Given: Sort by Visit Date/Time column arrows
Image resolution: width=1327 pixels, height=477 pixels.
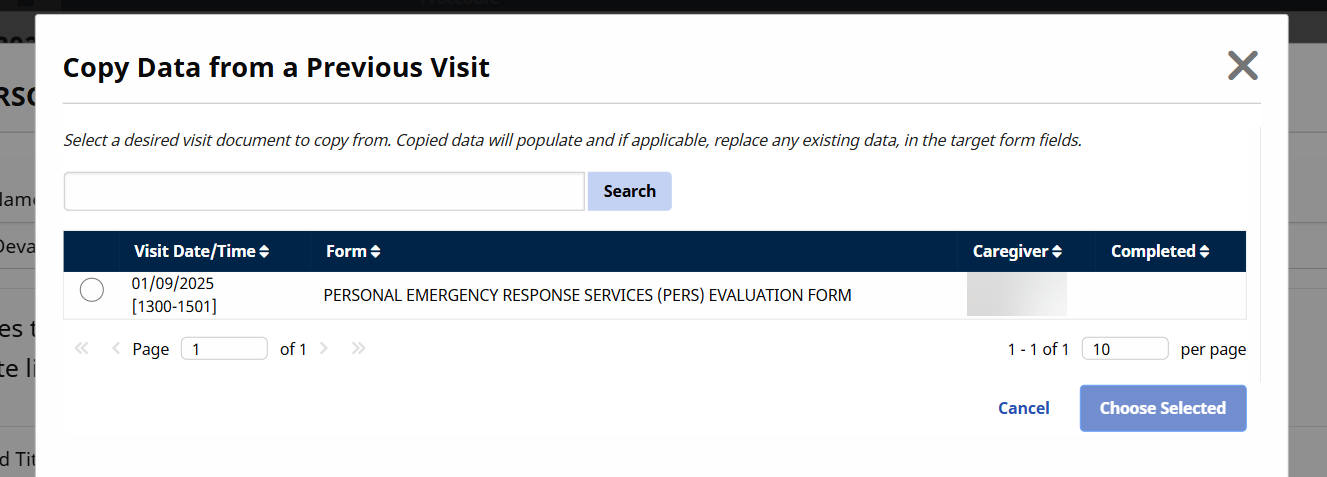Looking at the screenshot, I should tap(264, 252).
